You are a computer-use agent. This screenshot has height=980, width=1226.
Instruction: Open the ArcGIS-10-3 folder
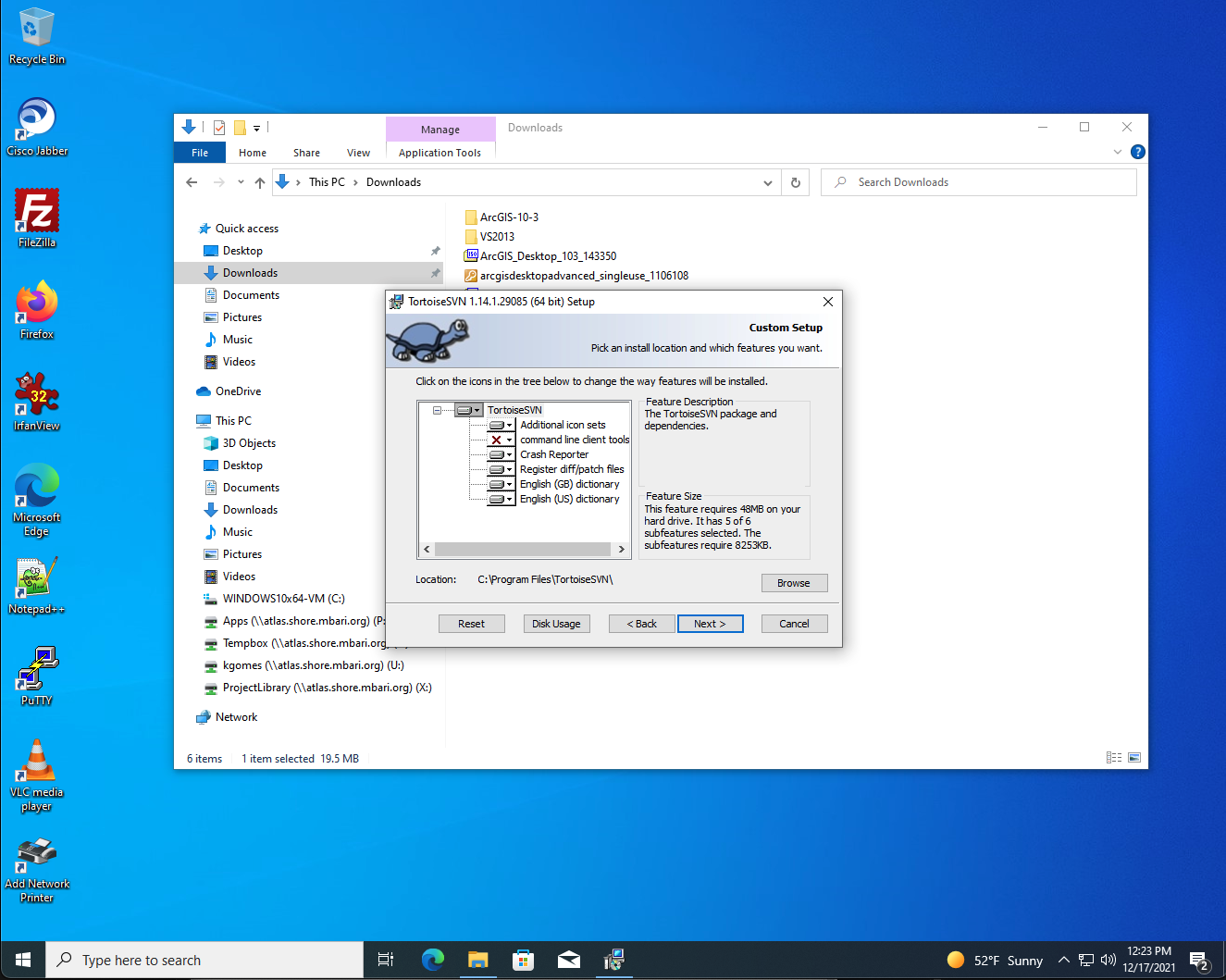[x=509, y=217]
